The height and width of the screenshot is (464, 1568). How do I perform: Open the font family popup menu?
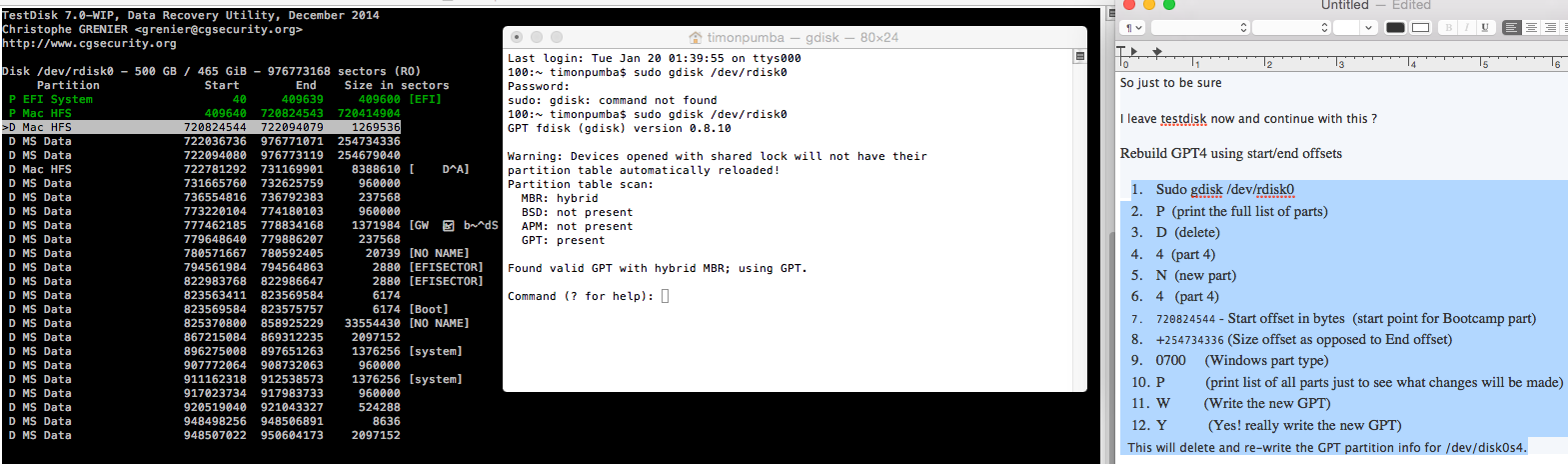1200,28
